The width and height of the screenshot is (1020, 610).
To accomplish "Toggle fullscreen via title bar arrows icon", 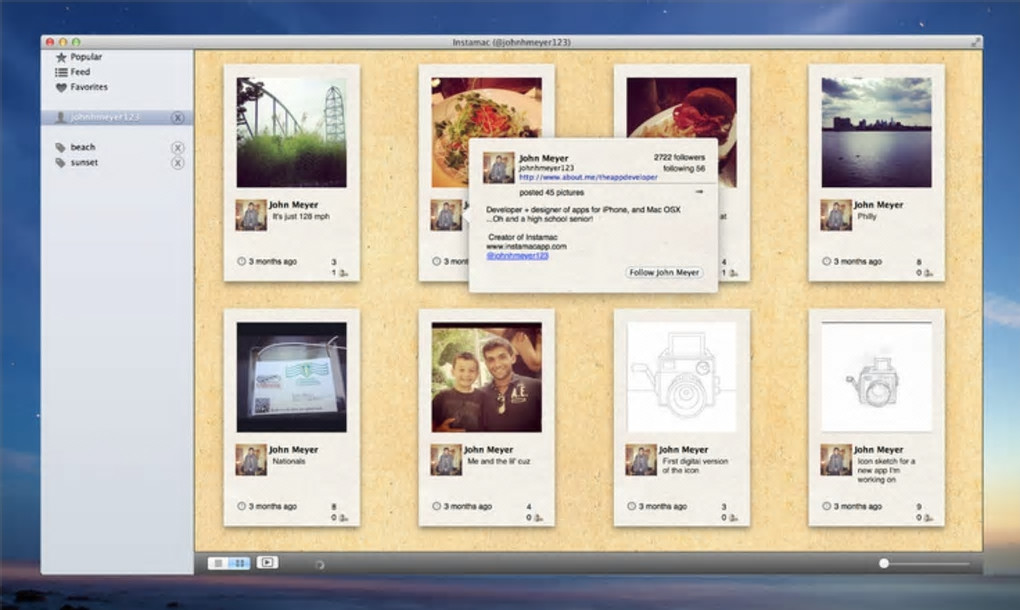I will (974, 42).
